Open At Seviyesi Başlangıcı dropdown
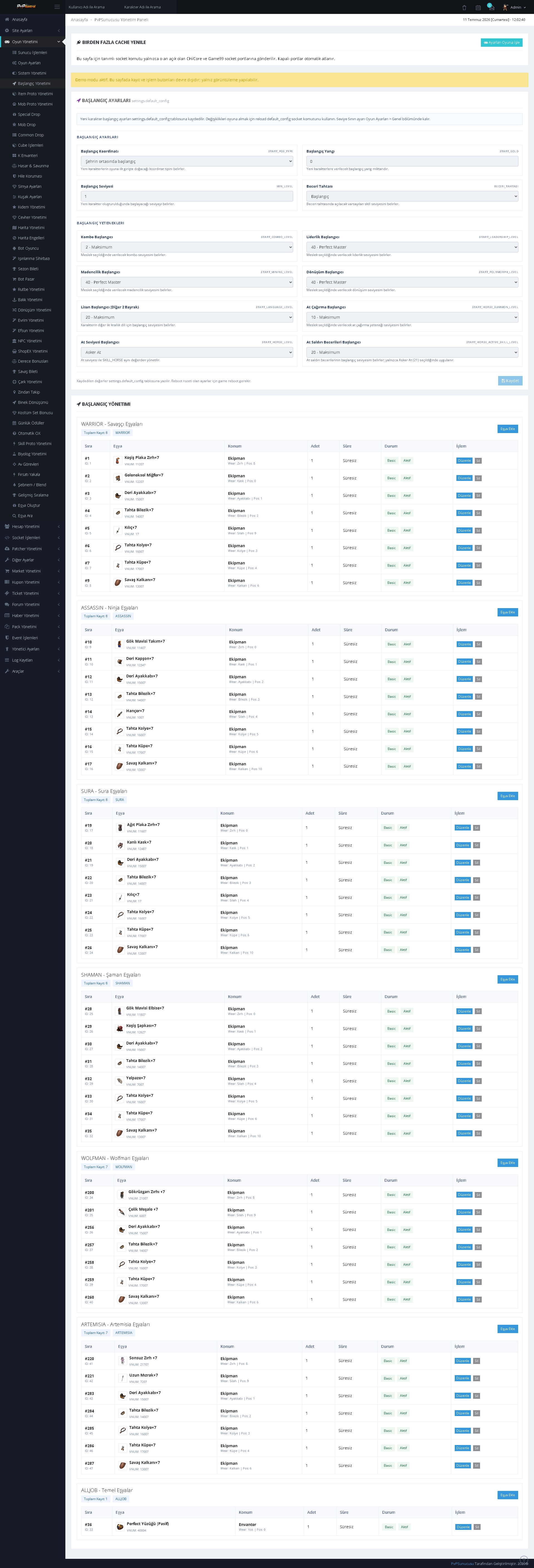Image resolution: width=534 pixels, height=1568 pixels. pyautogui.click(x=187, y=352)
